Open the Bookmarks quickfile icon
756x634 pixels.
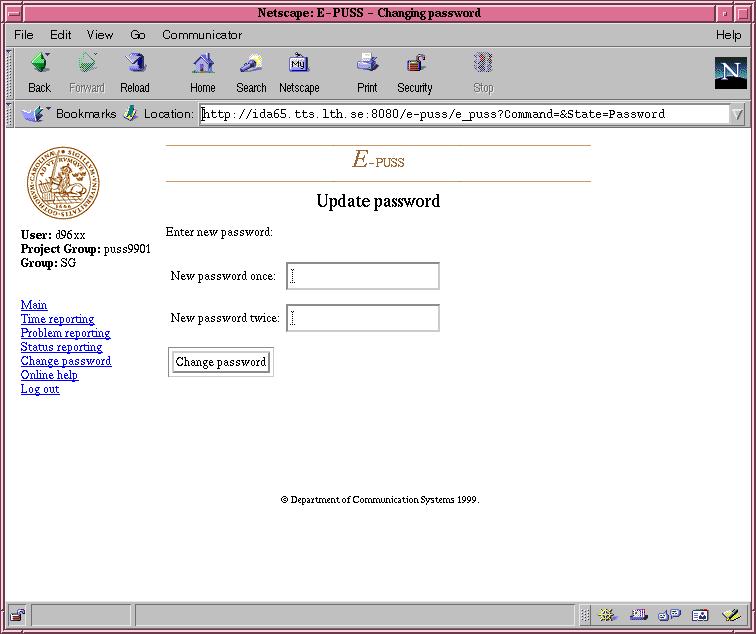point(34,114)
